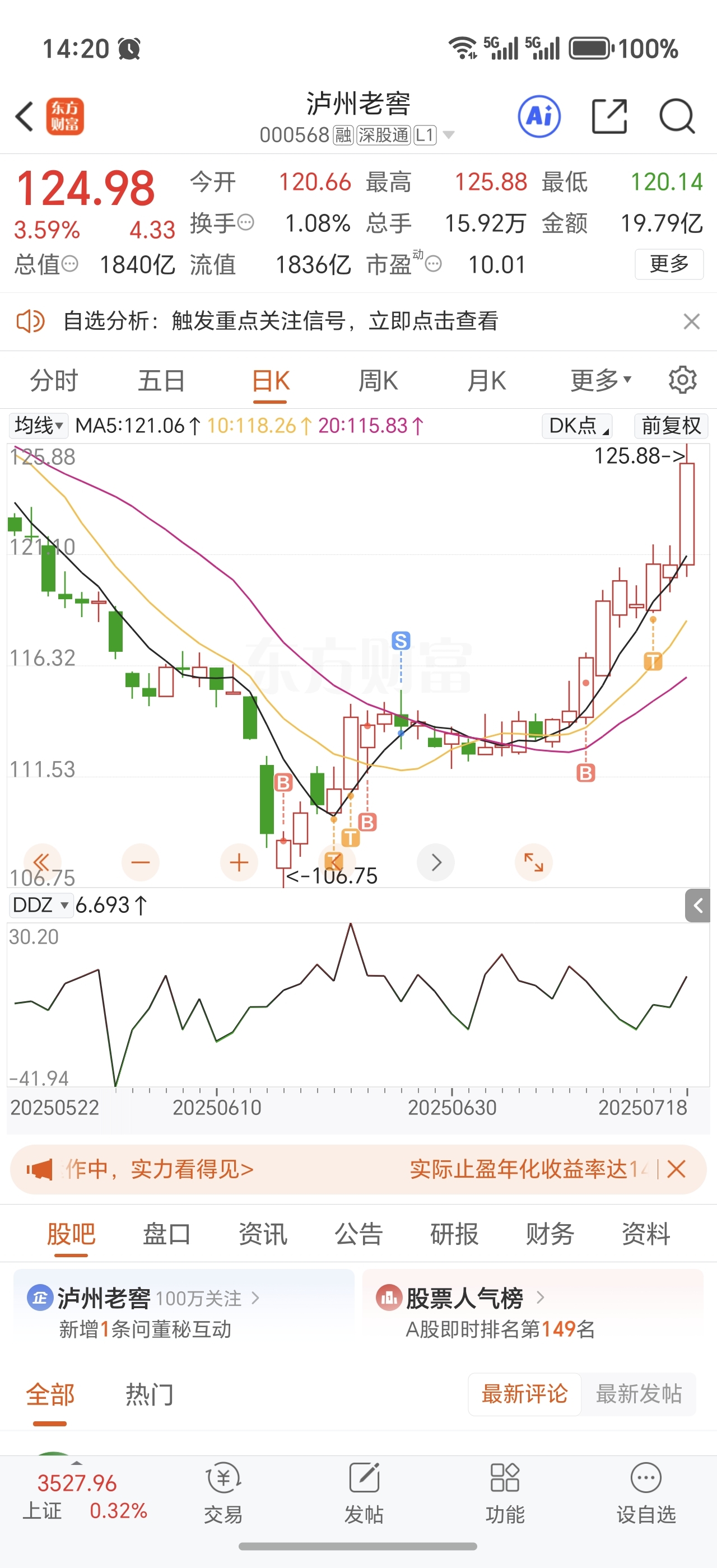
Task: Dismiss the 自选分析 notice bar
Action: (x=691, y=321)
